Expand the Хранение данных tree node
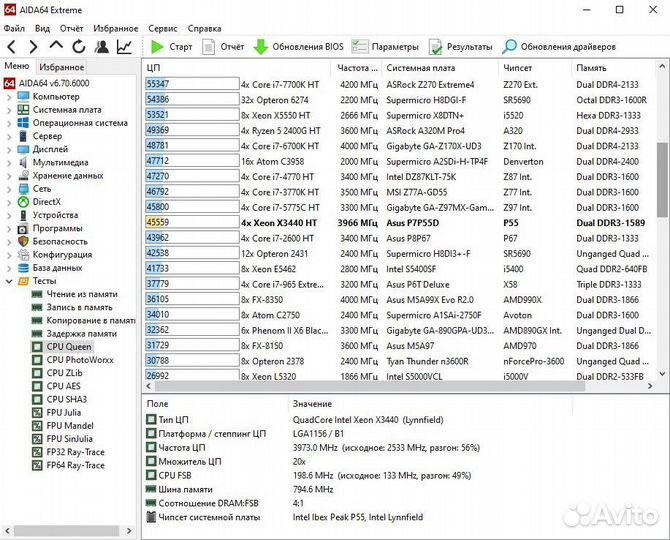 click(9, 176)
